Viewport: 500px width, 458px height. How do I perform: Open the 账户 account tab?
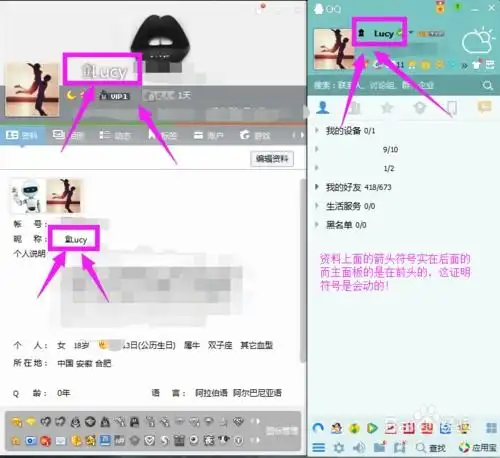pos(209,135)
